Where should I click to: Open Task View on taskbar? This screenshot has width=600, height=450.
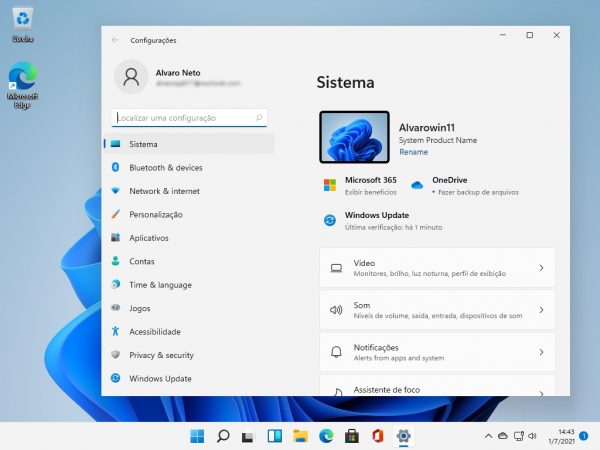249,436
